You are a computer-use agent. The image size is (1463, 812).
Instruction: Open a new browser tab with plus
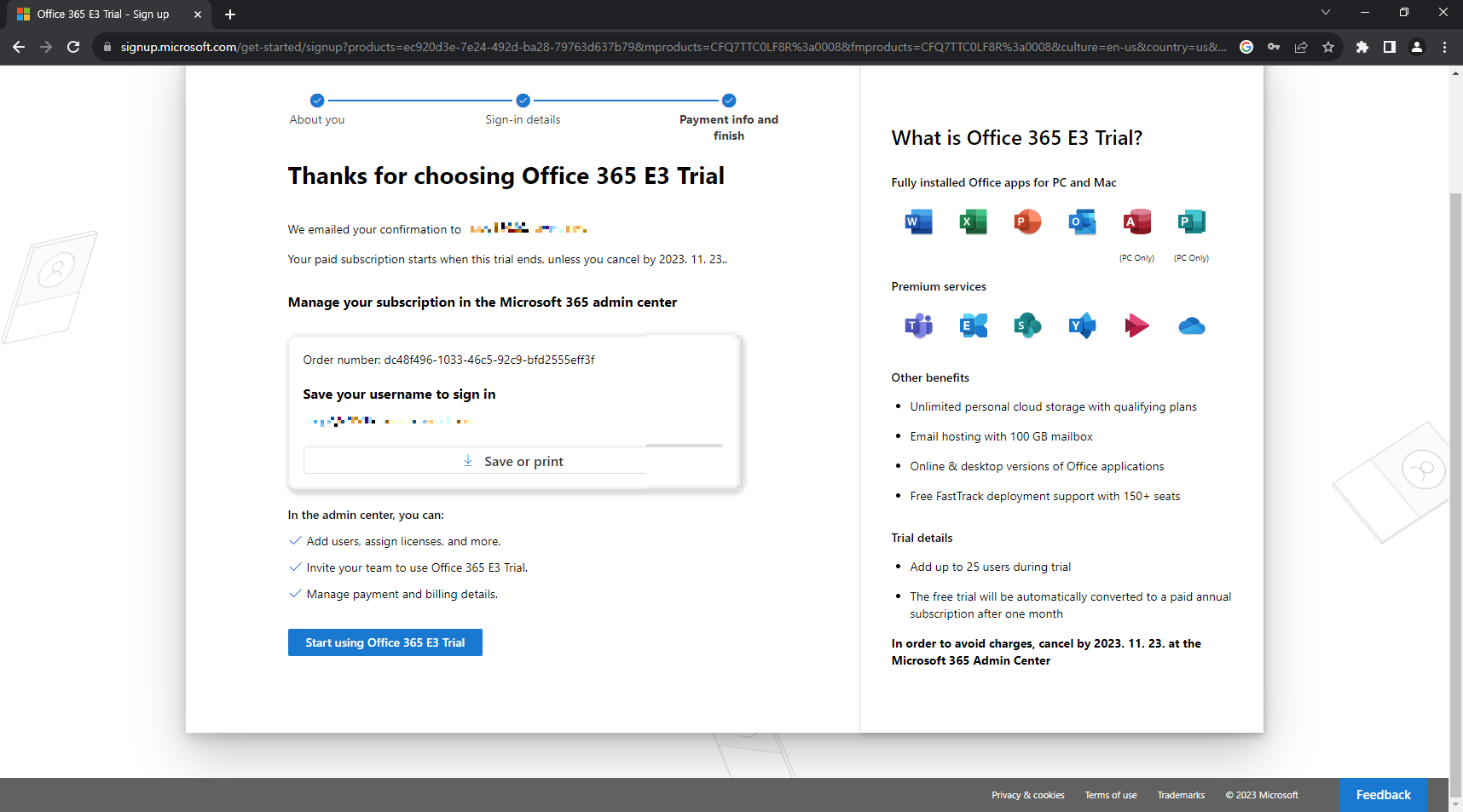tap(230, 14)
